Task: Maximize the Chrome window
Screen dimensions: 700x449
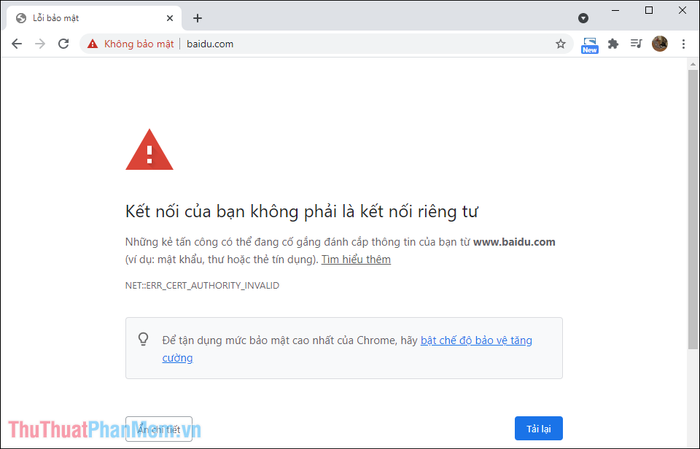Action: pyautogui.click(x=649, y=10)
